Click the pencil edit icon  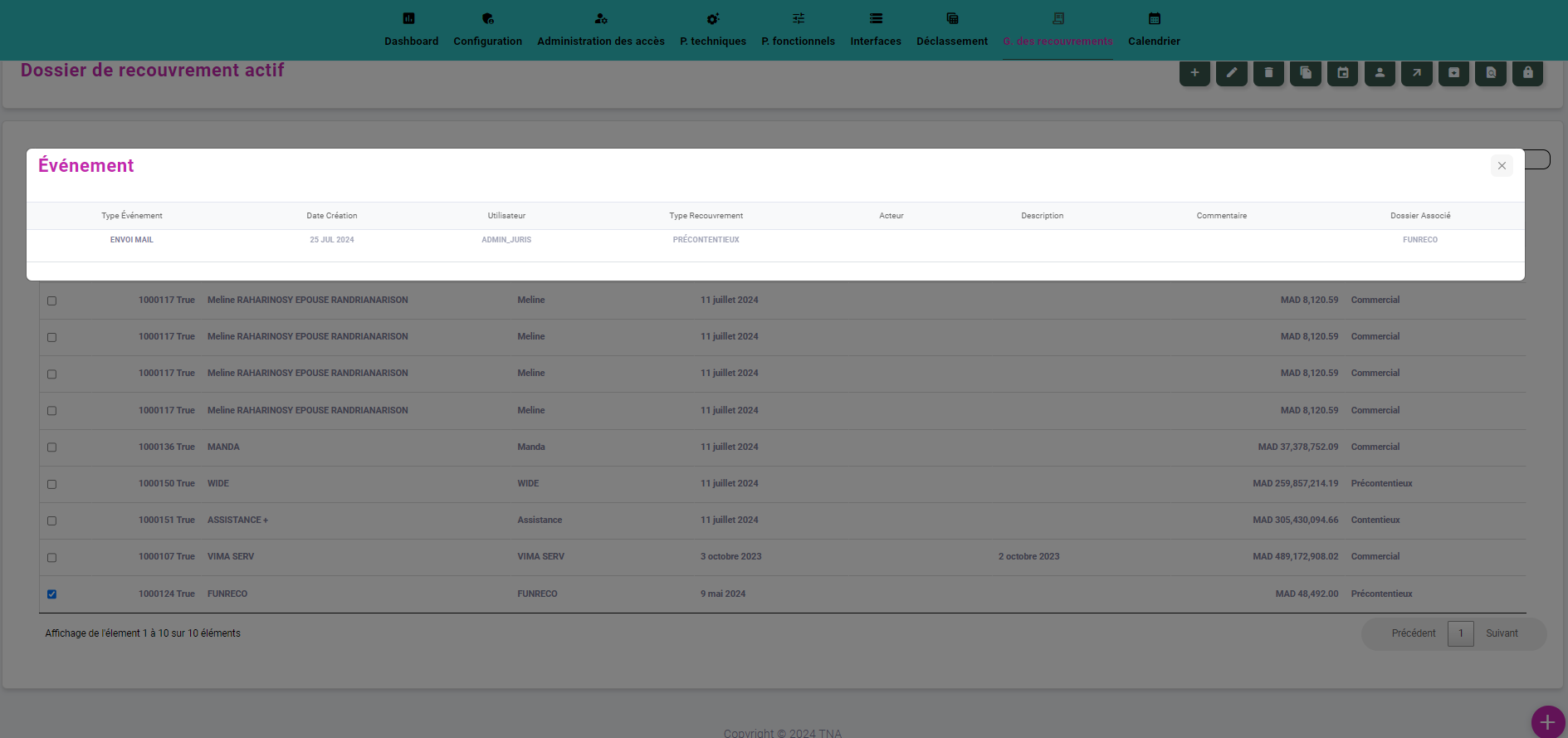[1232, 73]
